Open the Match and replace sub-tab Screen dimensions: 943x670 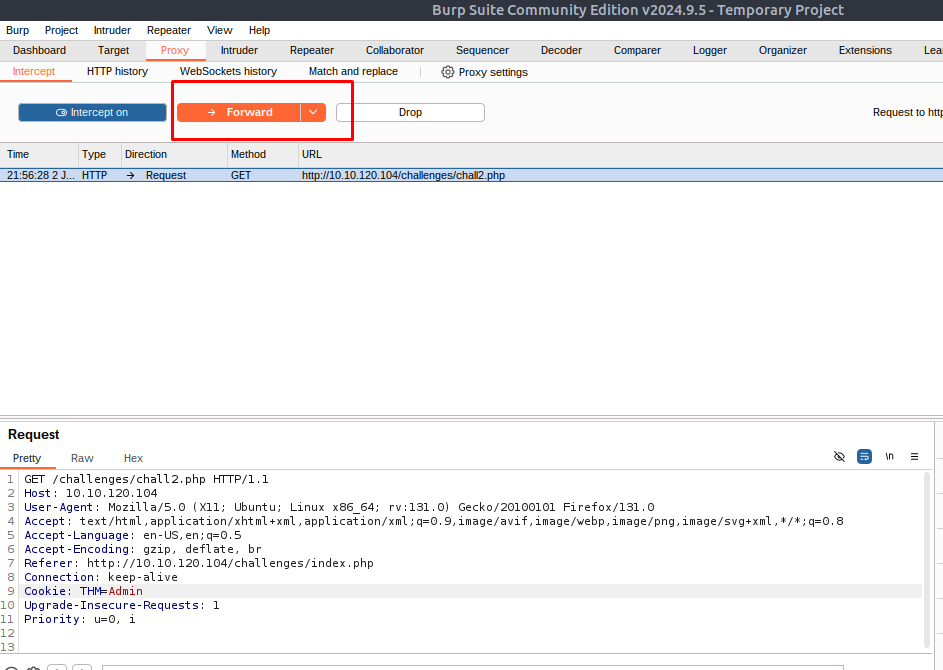[353, 72]
